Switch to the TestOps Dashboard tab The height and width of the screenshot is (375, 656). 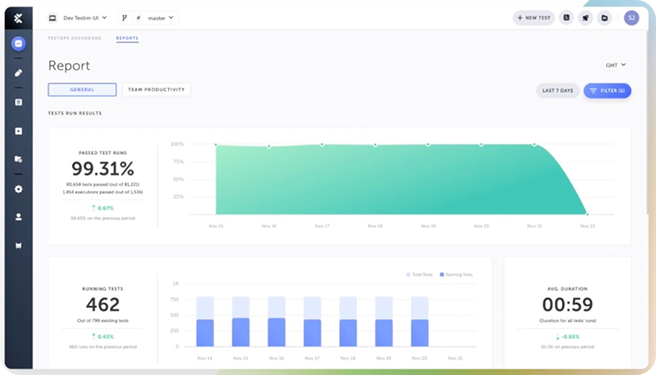74,38
